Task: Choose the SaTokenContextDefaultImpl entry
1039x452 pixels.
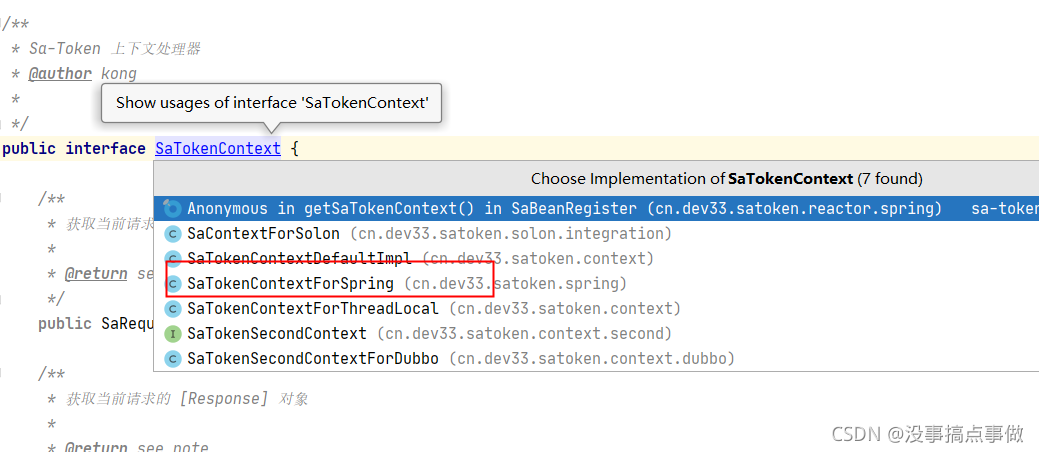Action: [596, 258]
